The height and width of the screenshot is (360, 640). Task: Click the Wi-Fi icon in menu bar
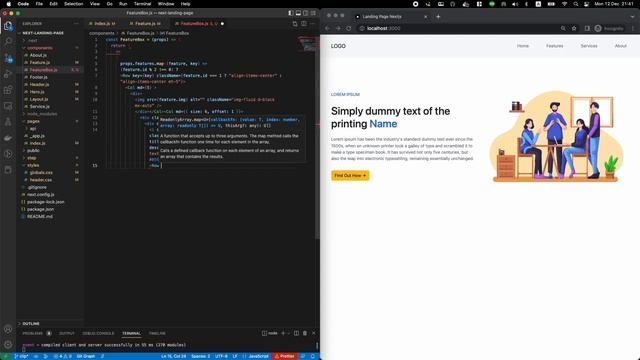tap(564, 4)
